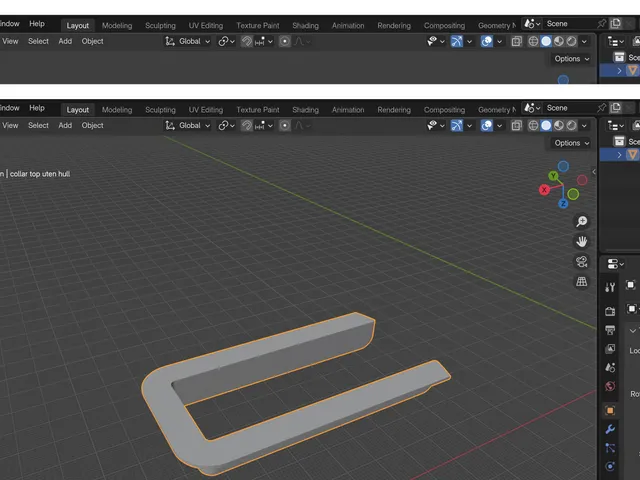This screenshot has width=640, height=480.
Task: Open the Render properties tab icon
Action: pos(610,311)
